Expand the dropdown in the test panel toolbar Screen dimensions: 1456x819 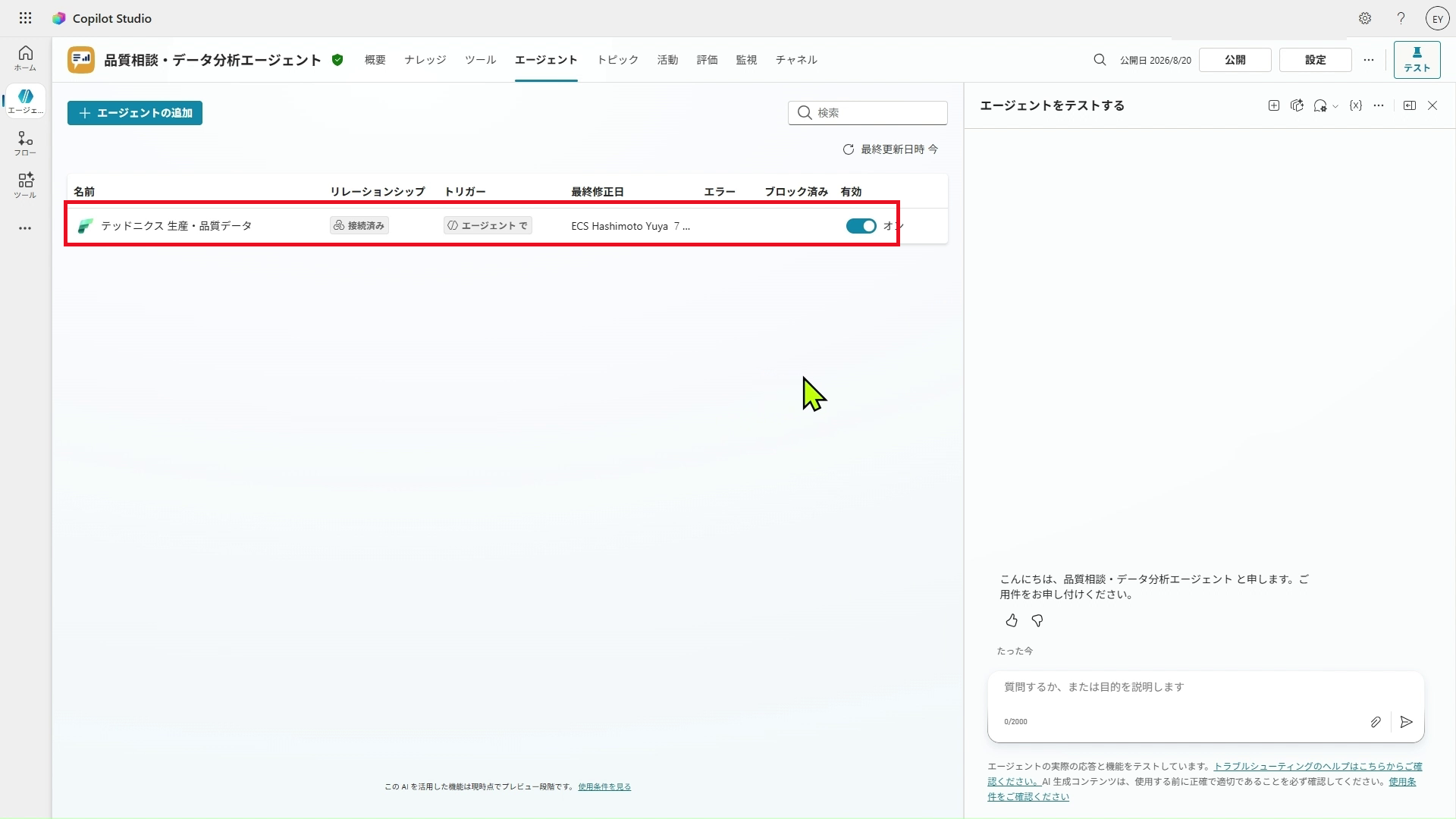(1335, 106)
